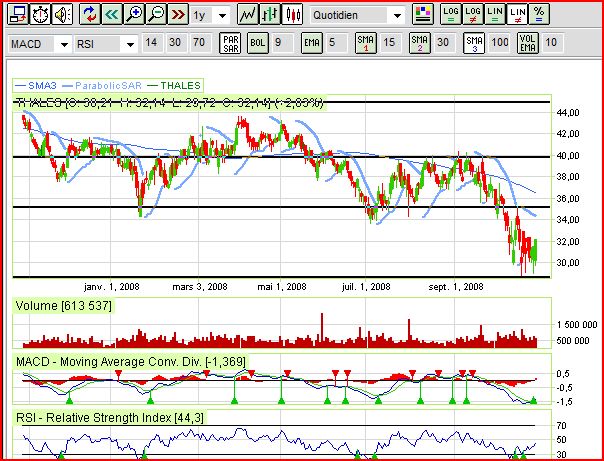Image resolution: width=604 pixels, height=461 pixels.
Task: Click the speaker sound icon
Action: pyautogui.click(x=62, y=15)
